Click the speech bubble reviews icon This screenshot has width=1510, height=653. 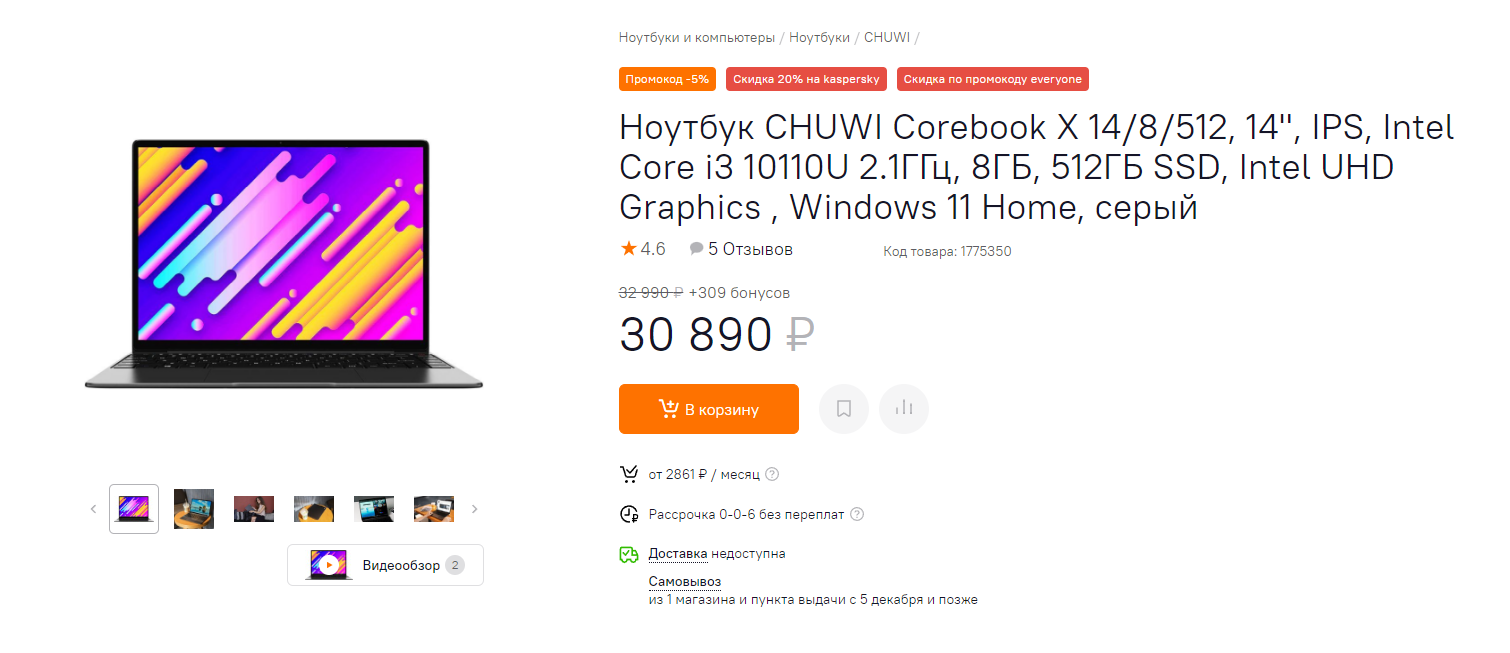pos(696,249)
